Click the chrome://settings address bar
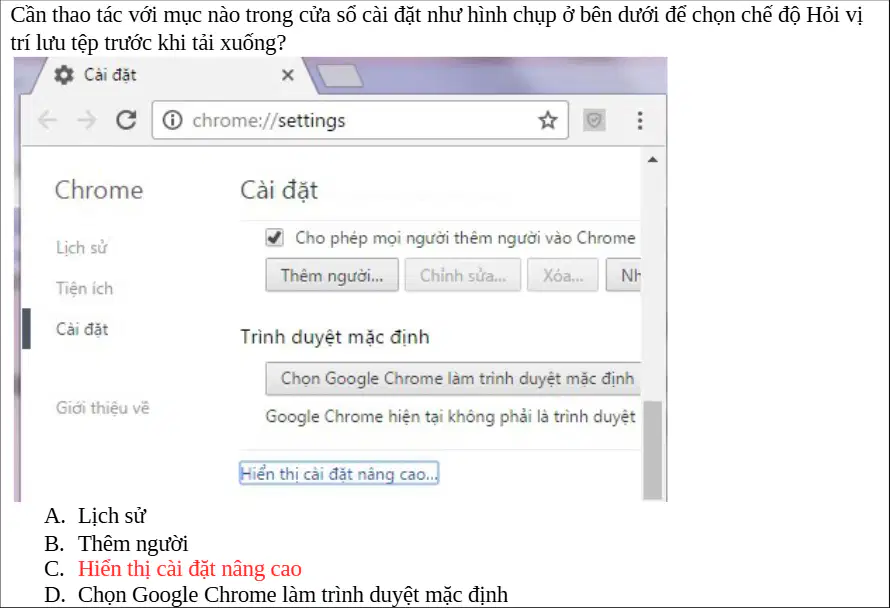The image size is (890, 608). 360,120
